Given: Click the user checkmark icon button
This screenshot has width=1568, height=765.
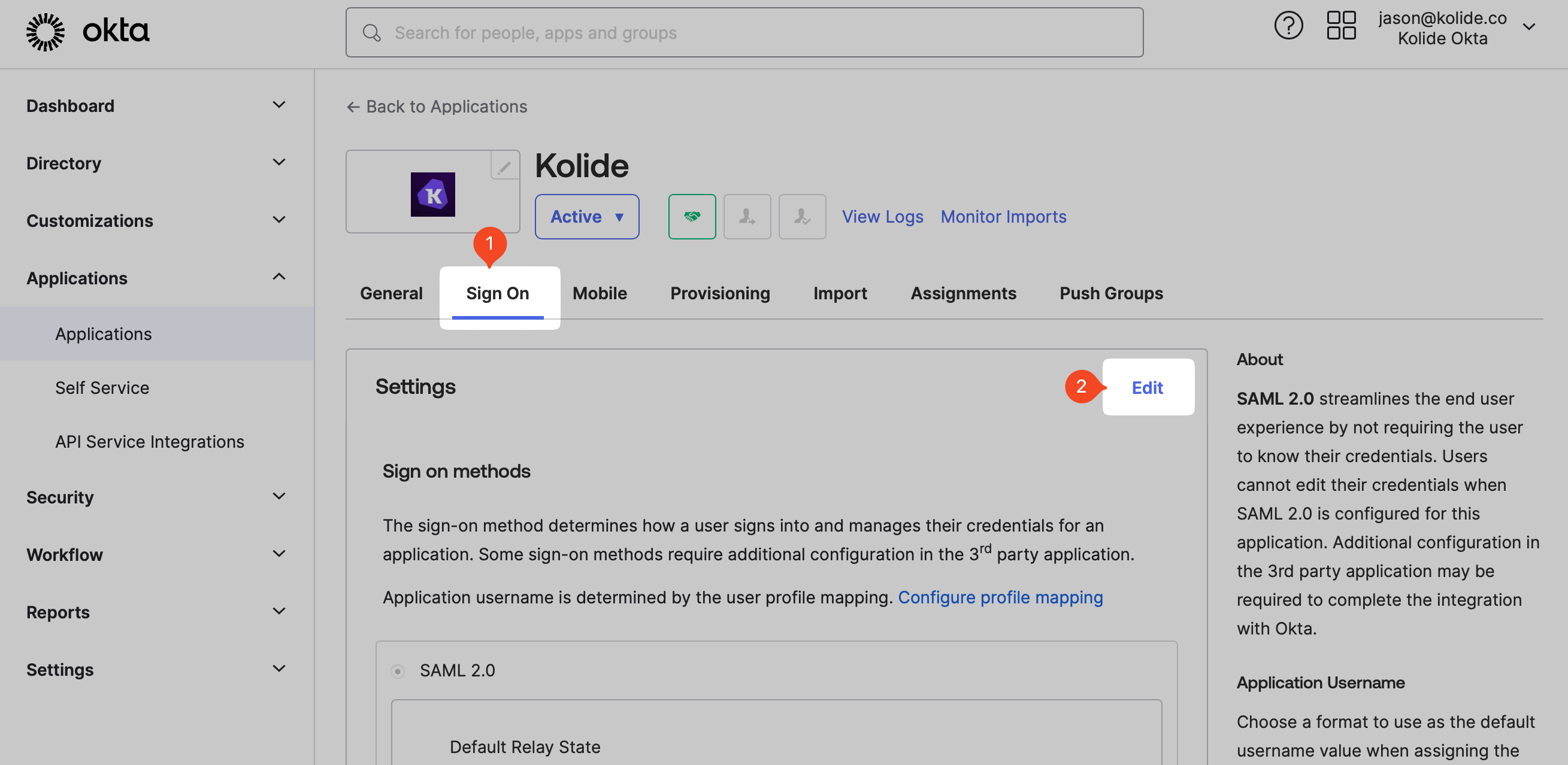Looking at the screenshot, I should 801,217.
